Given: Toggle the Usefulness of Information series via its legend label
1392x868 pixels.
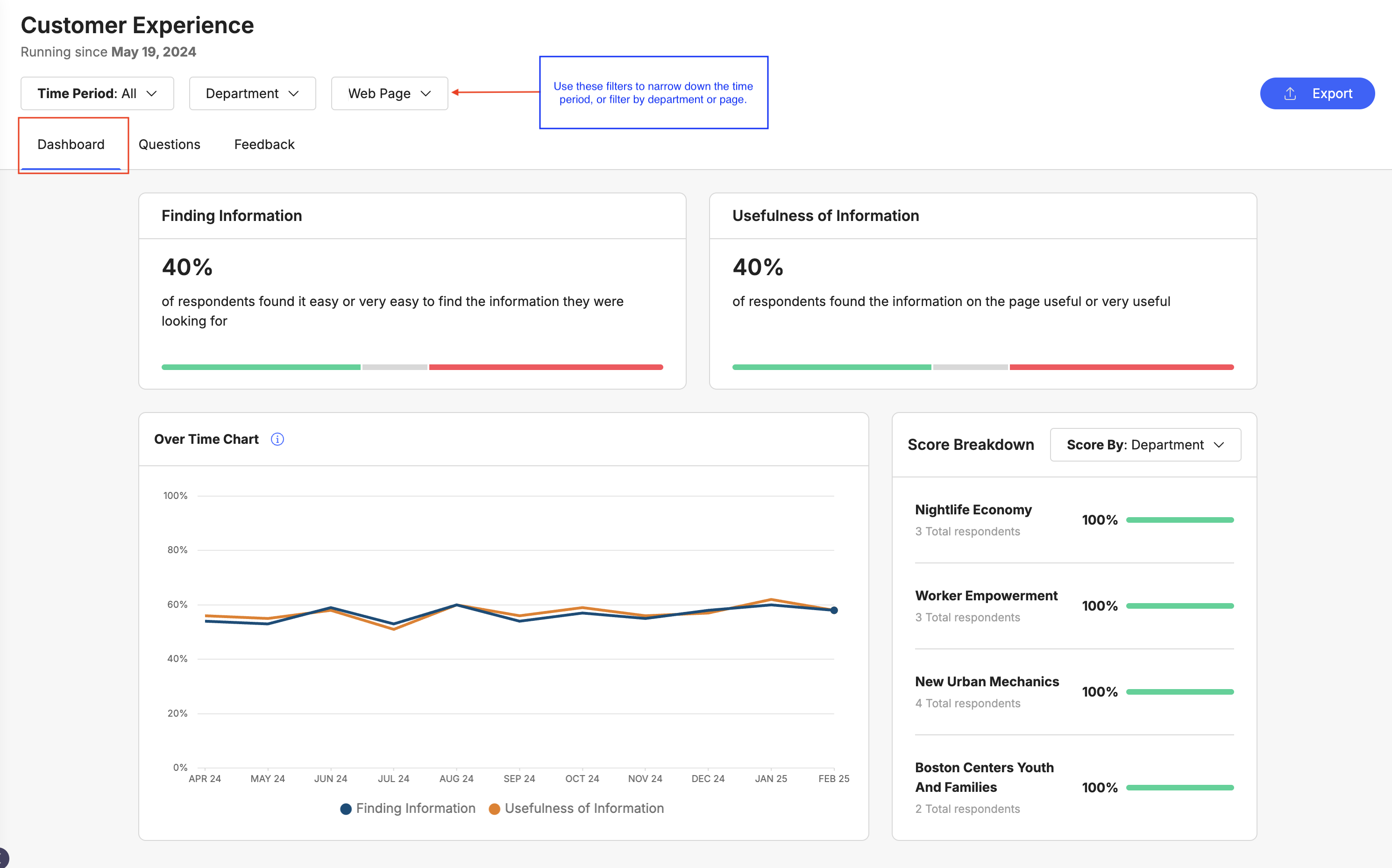Looking at the screenshot, I should [x=584, y=808].
